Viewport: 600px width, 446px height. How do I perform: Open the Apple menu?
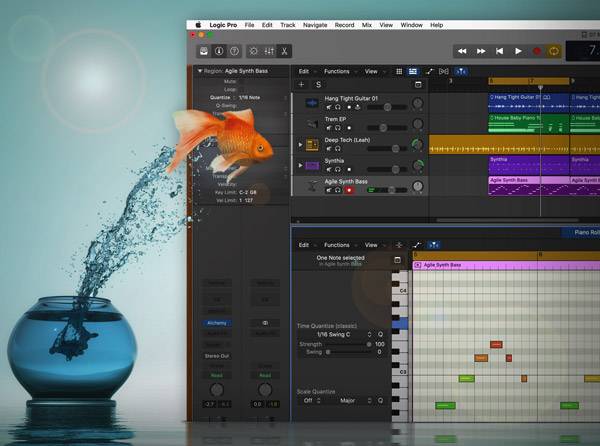coord(198,25)
